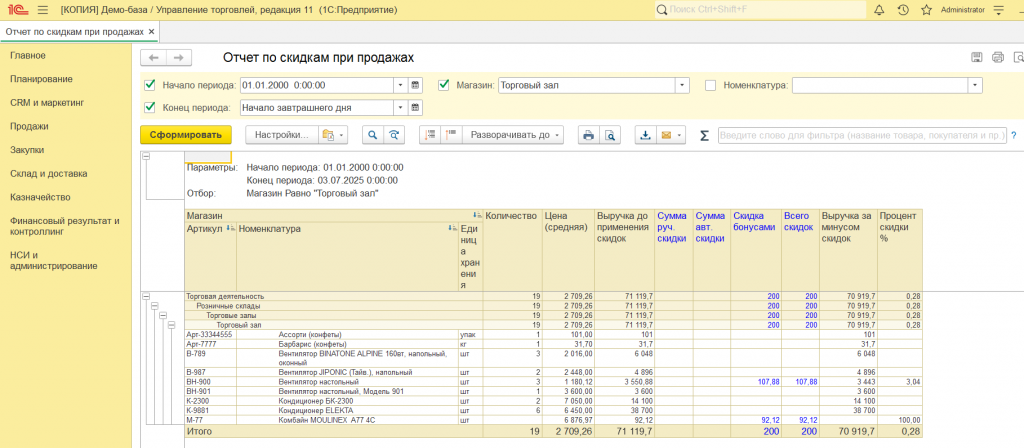Open the Казначейство section
The height and width of the screenshot is (448, 1024).
40,197
